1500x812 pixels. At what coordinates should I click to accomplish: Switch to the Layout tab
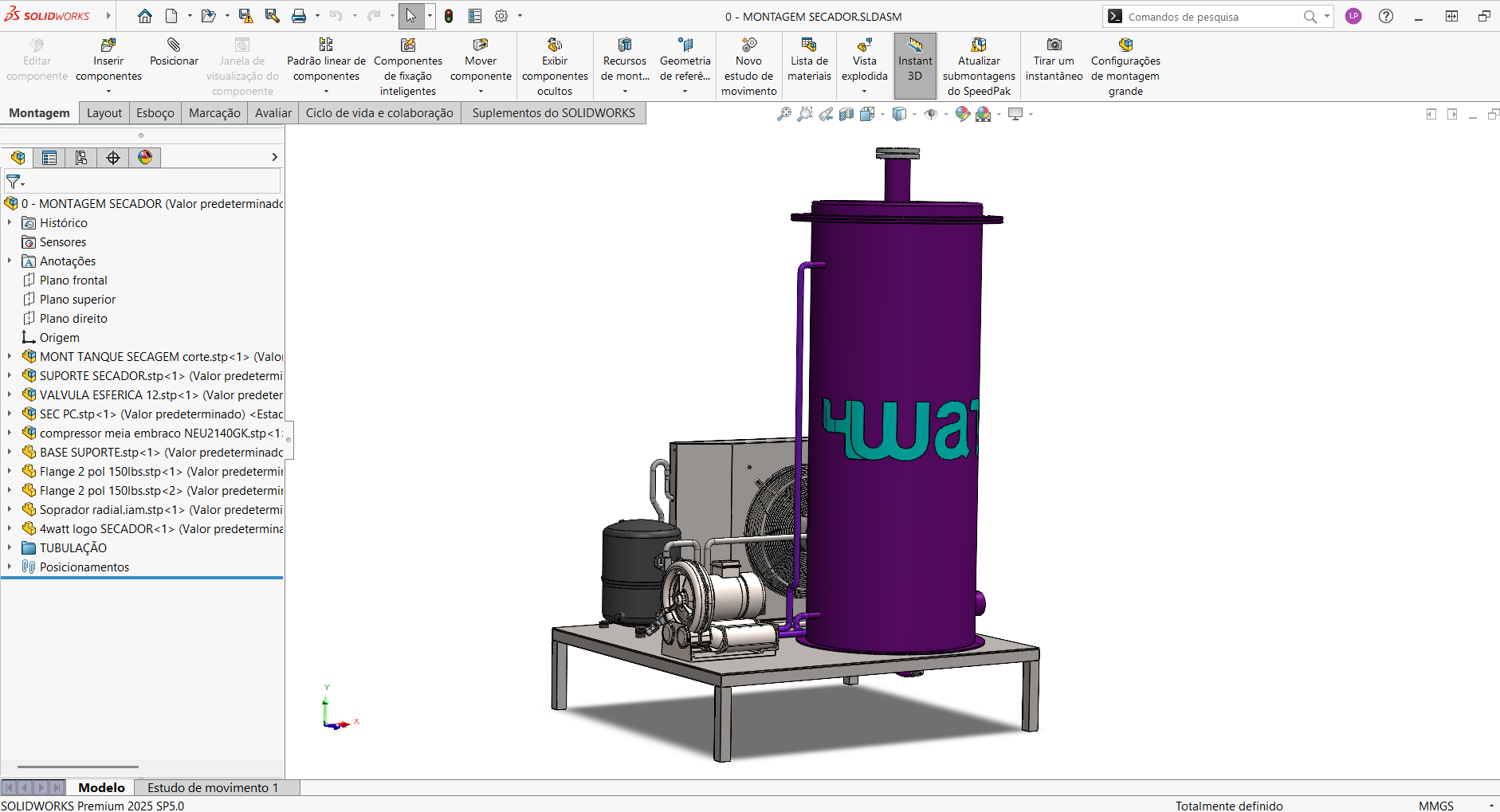(x=104, y=113)
